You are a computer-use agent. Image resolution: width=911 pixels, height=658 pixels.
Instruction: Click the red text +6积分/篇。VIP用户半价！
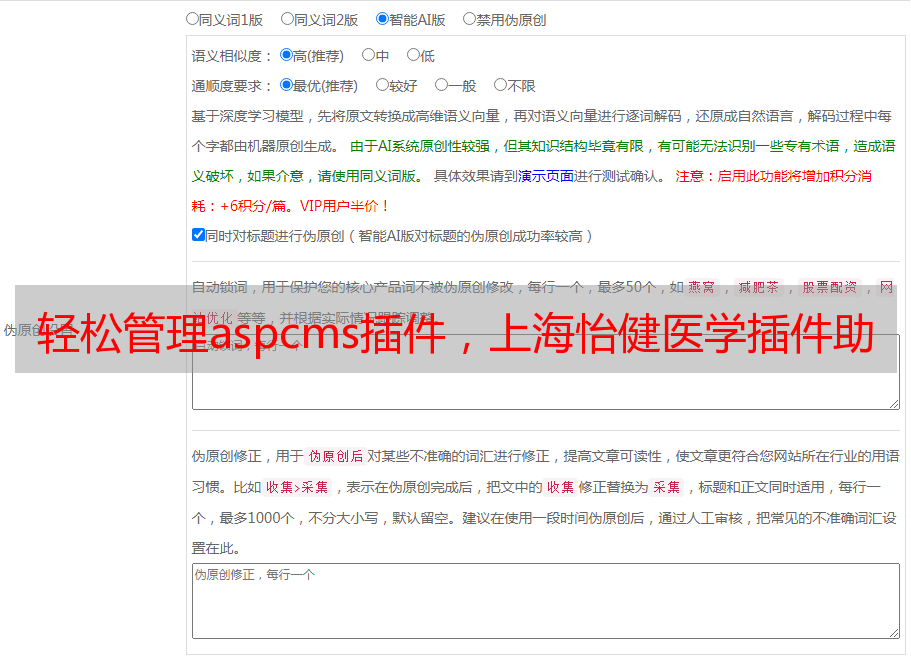point(304,206)
